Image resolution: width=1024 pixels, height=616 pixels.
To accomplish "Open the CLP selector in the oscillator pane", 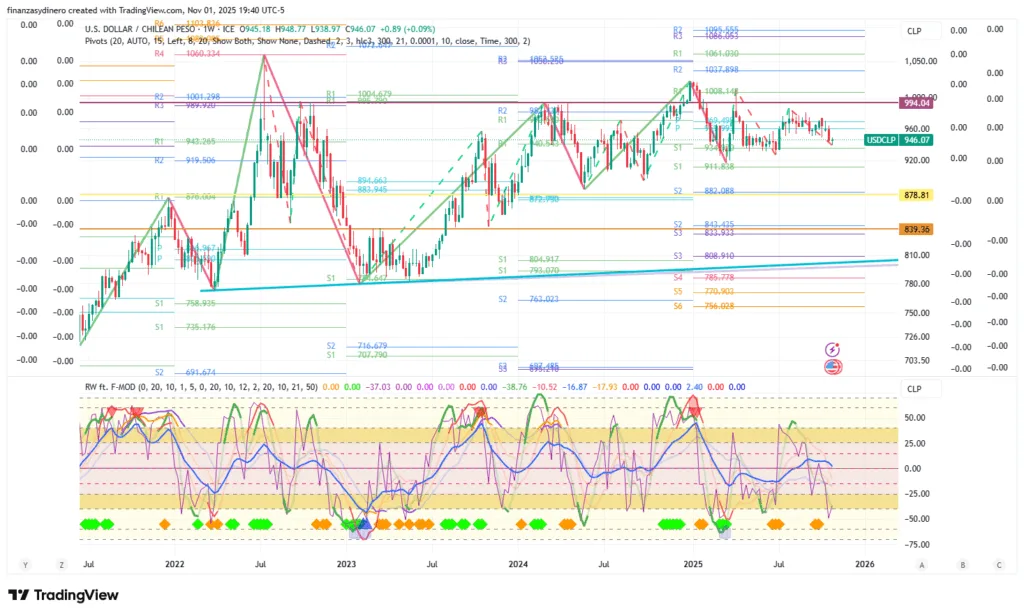I will pyautogui.click(x=913, y=389).
